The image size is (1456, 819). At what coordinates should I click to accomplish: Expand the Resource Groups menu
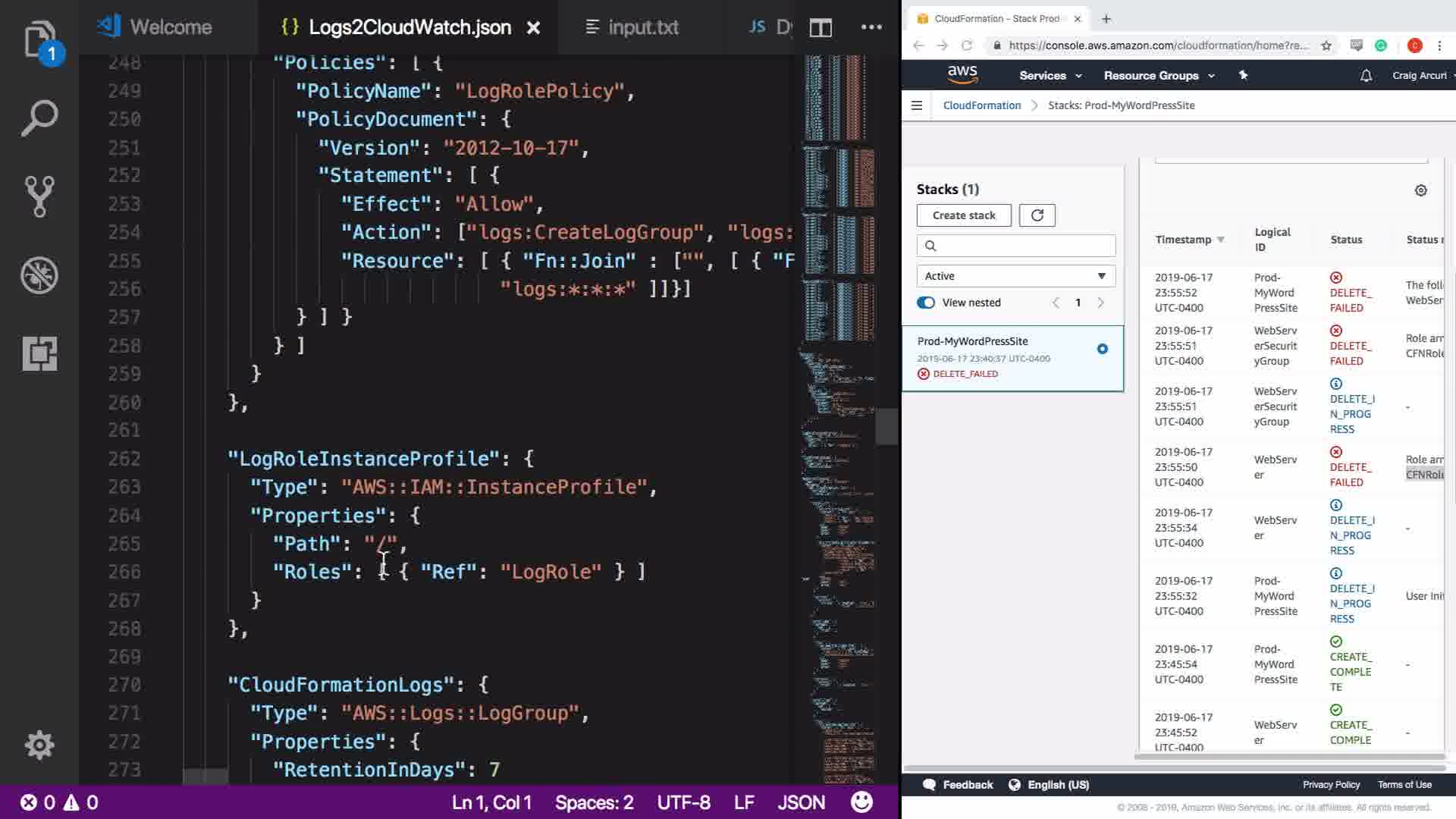pos(1159,76)
